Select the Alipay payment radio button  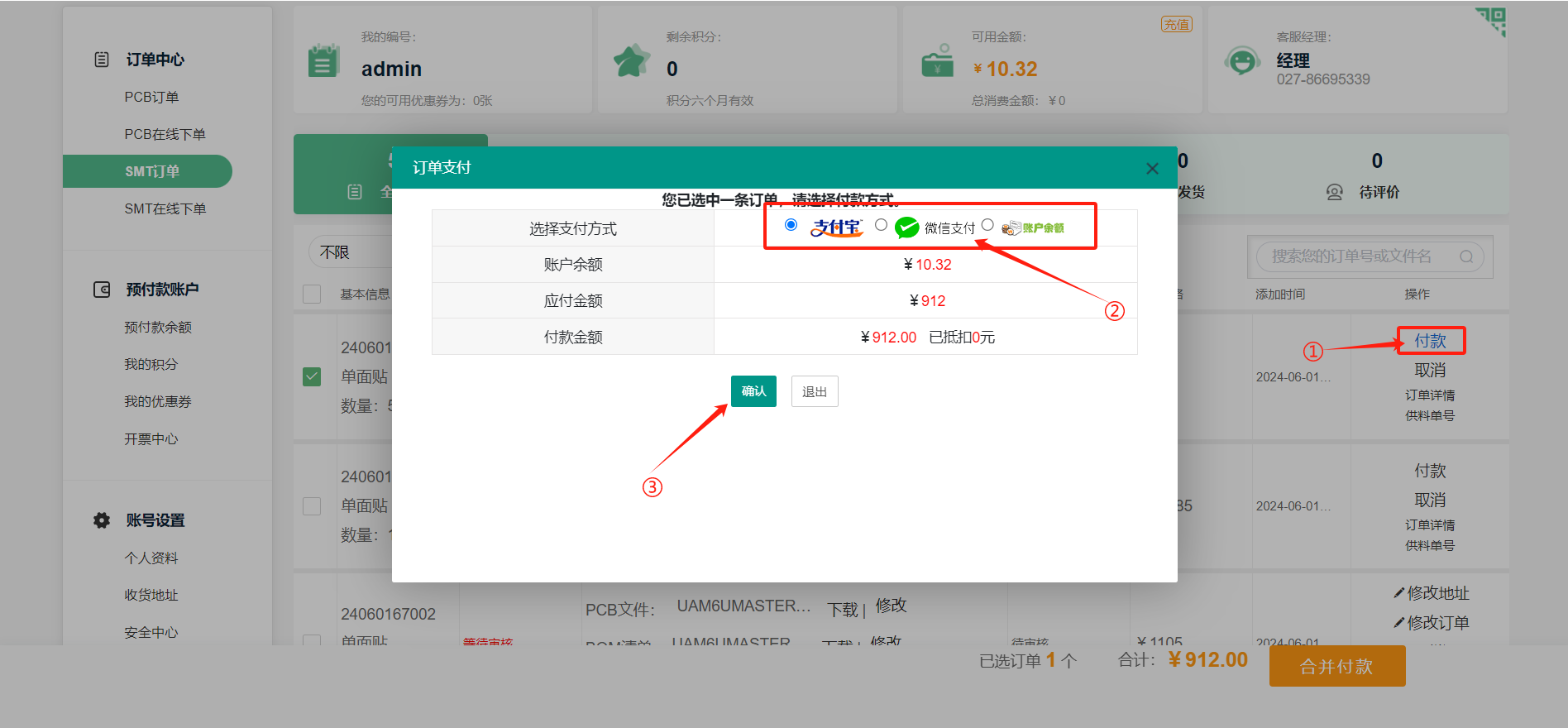pos(791,225)
